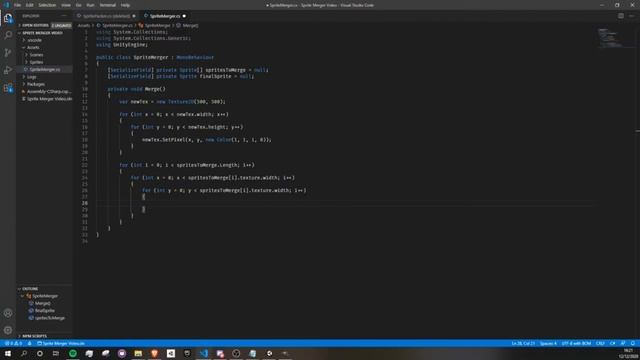The width and height of the screenshot is (640, 360).
Task: Click Merge() breadcrumb segment
Action: tap(190, 25)
